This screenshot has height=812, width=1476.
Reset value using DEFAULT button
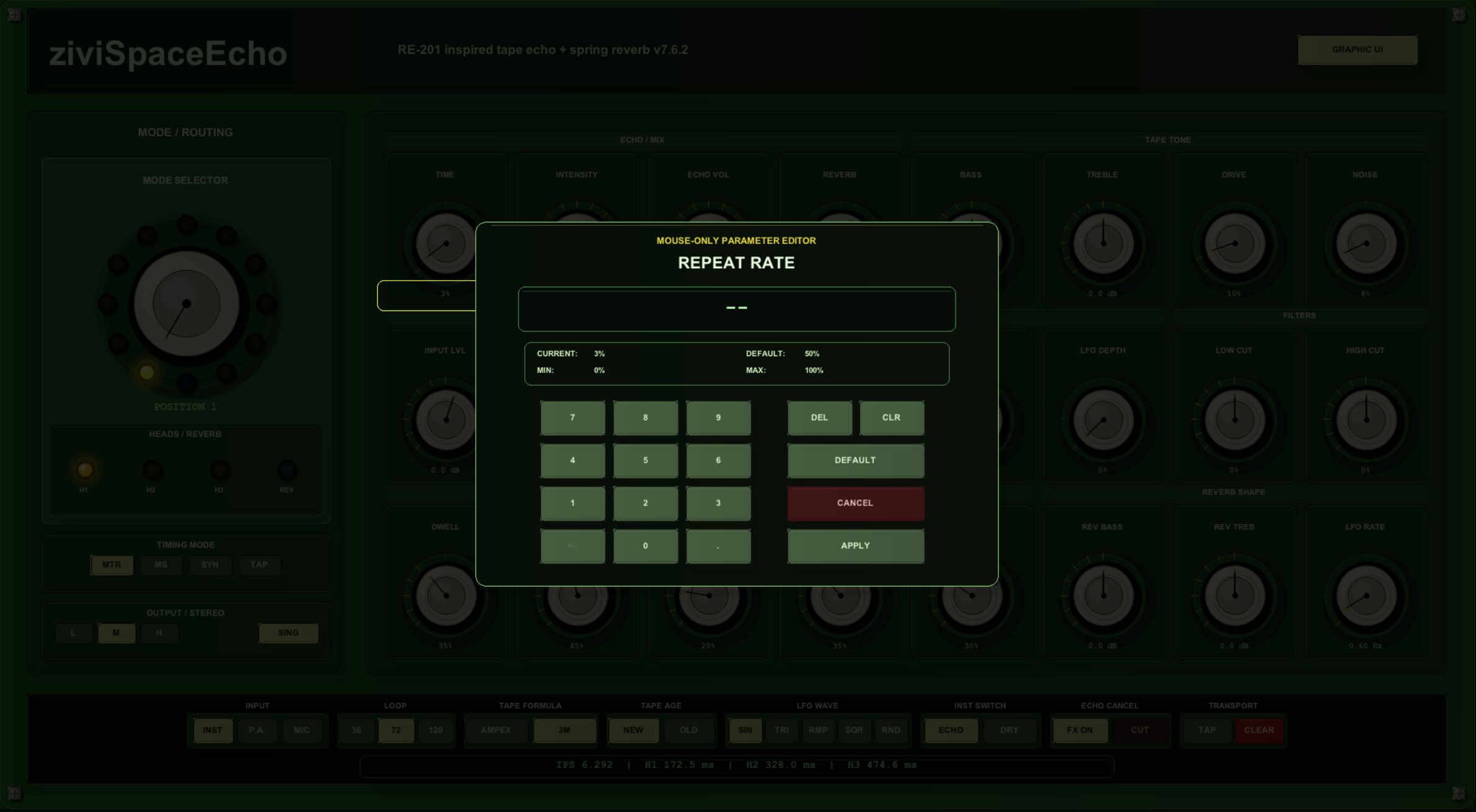tap(855, 460)
